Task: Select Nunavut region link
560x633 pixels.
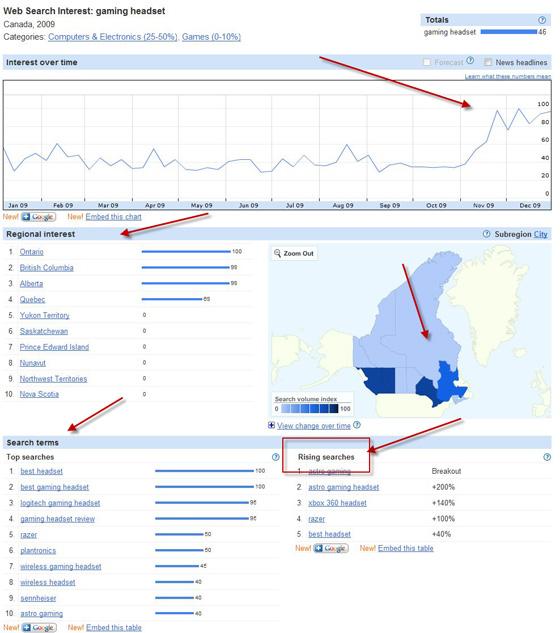Action: (x=33, y=363)
